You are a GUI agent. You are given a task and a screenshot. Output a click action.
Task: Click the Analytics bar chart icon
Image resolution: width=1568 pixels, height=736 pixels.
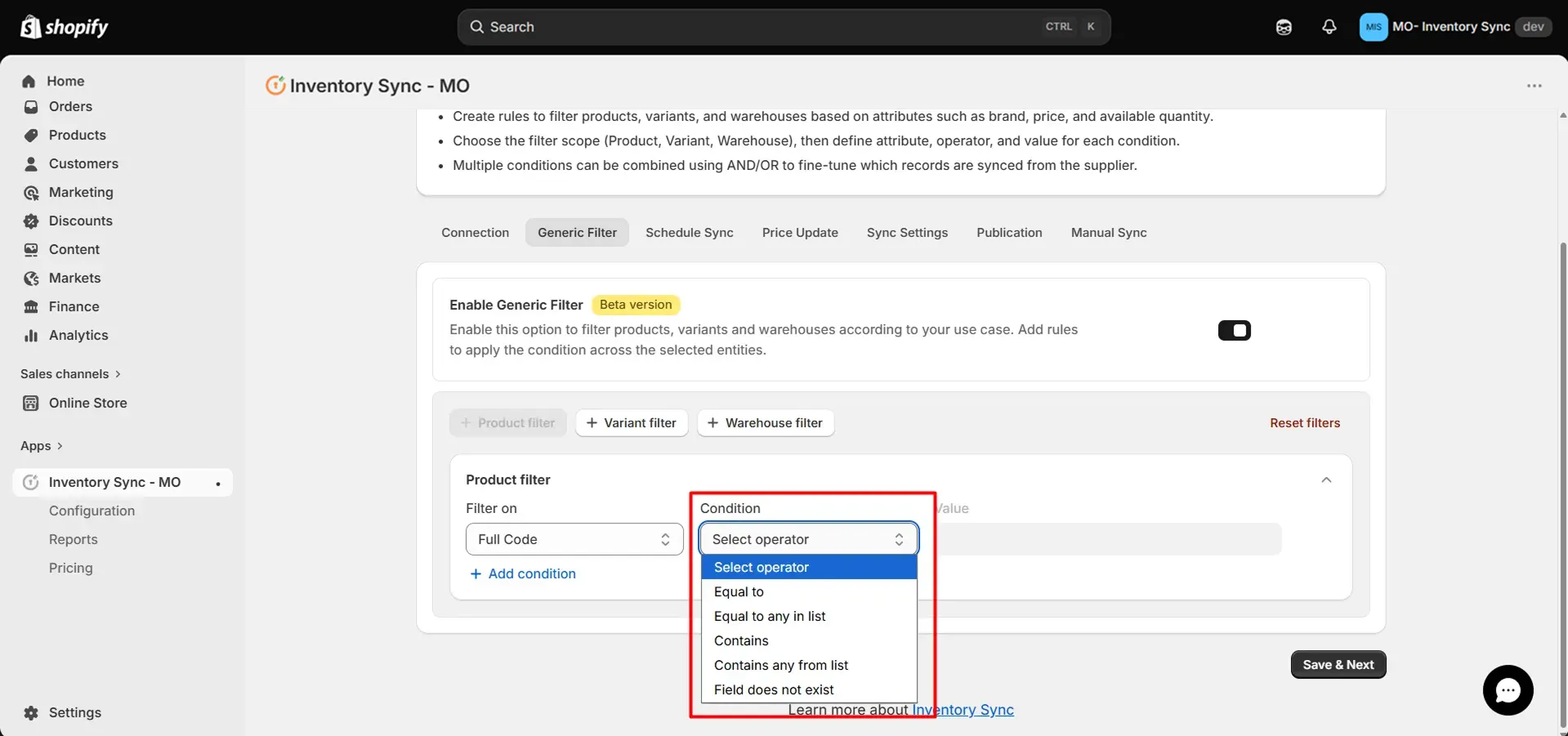[31, 336]
